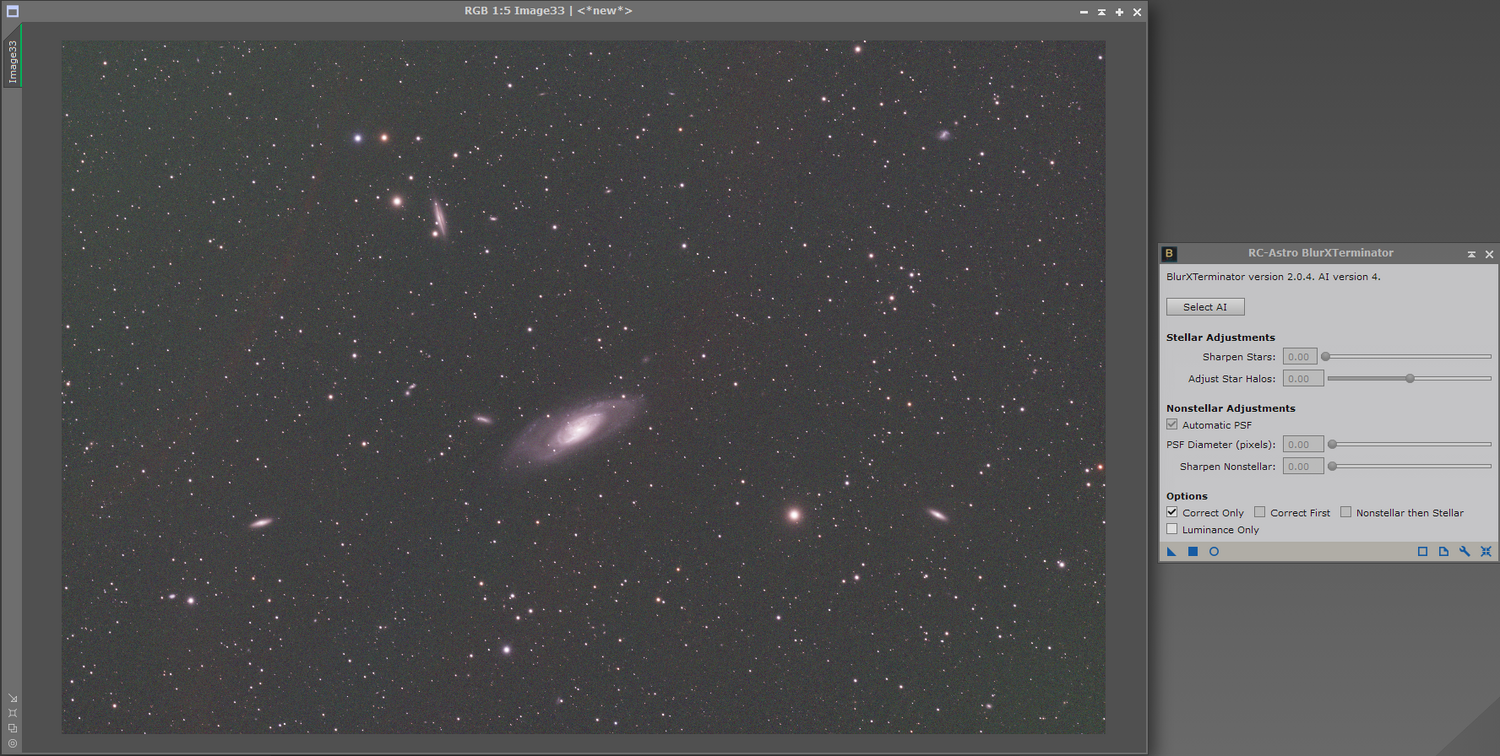Click the arrow icon in image window's lower-left
Viewport: 1500px width, 756px height.
point(12,698)
